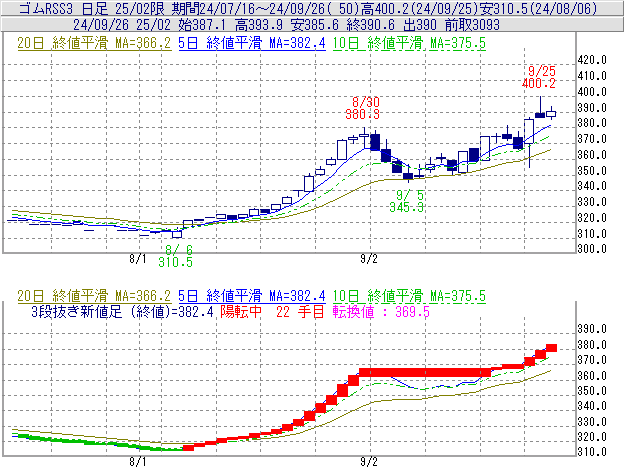The image size is (624, 475).
Task: Click the 5日 終値平滑 MA=382.4 link in lower chart
Action: pyautogui.click(x=252, y=296)
